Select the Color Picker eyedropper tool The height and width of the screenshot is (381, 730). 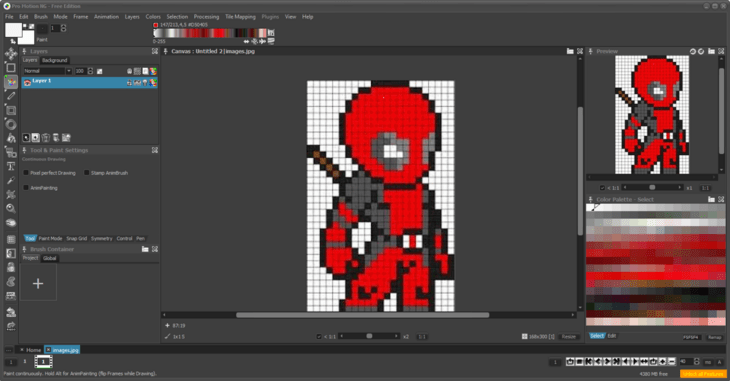pos(11,180)
